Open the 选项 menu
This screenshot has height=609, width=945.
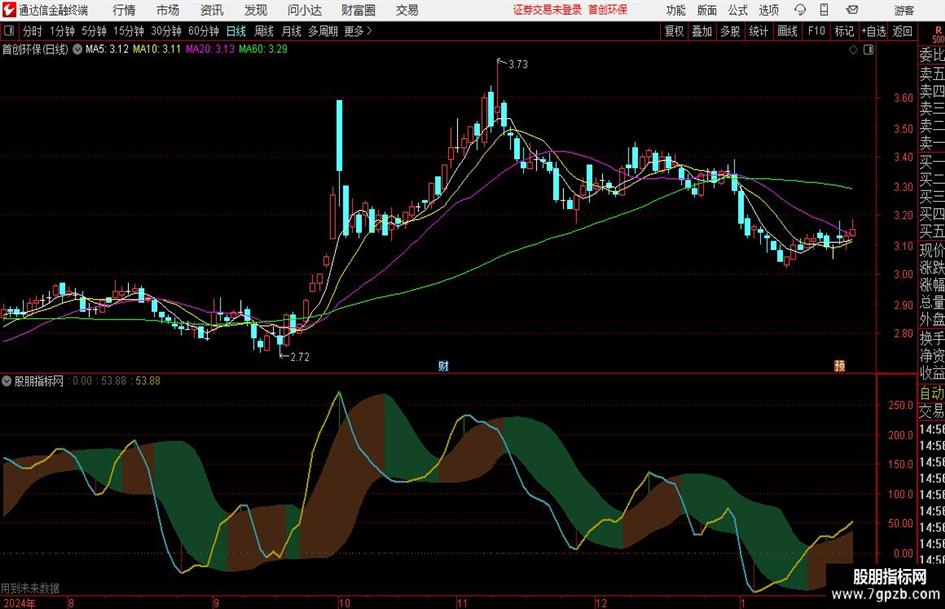click(x=769, y=10)
